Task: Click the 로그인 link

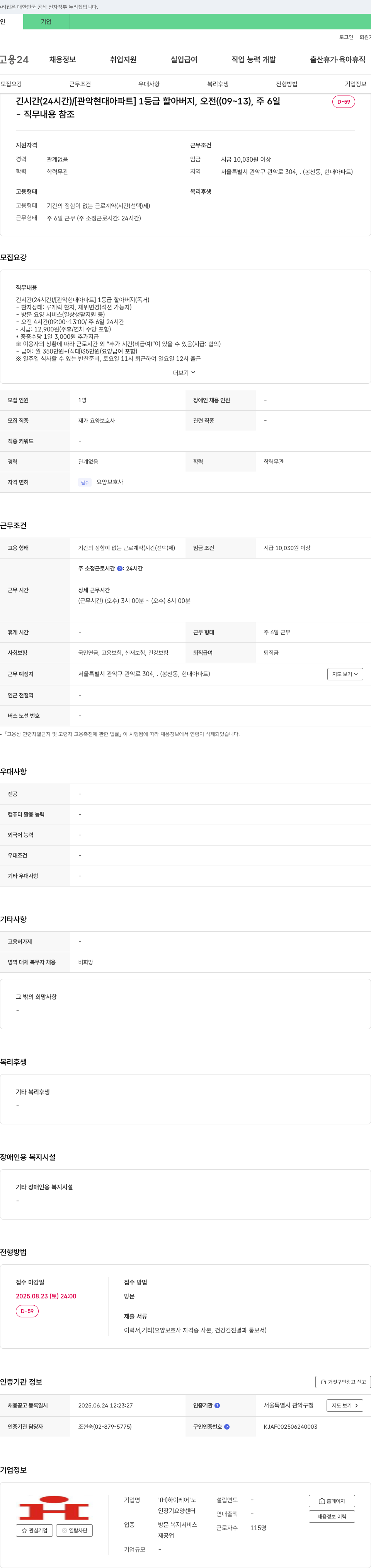Action: click(x=346, y=37)
